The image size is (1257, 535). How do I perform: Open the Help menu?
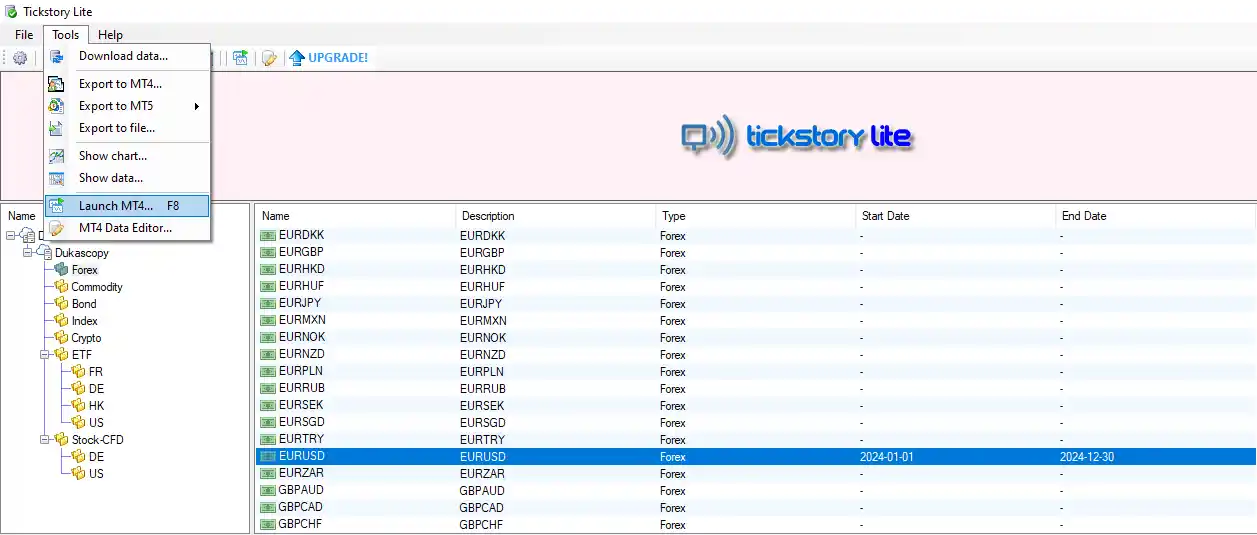110,35
